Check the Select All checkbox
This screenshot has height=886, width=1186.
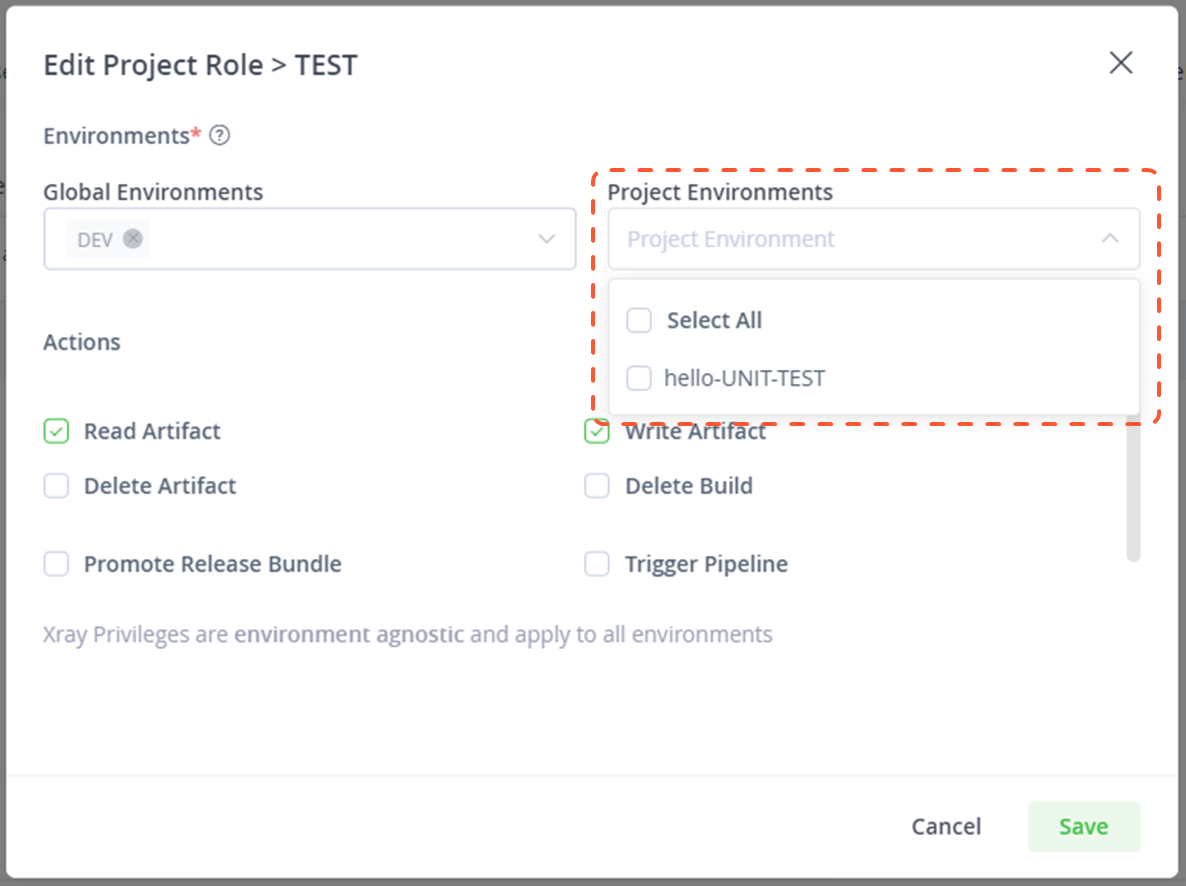point(639,320)
